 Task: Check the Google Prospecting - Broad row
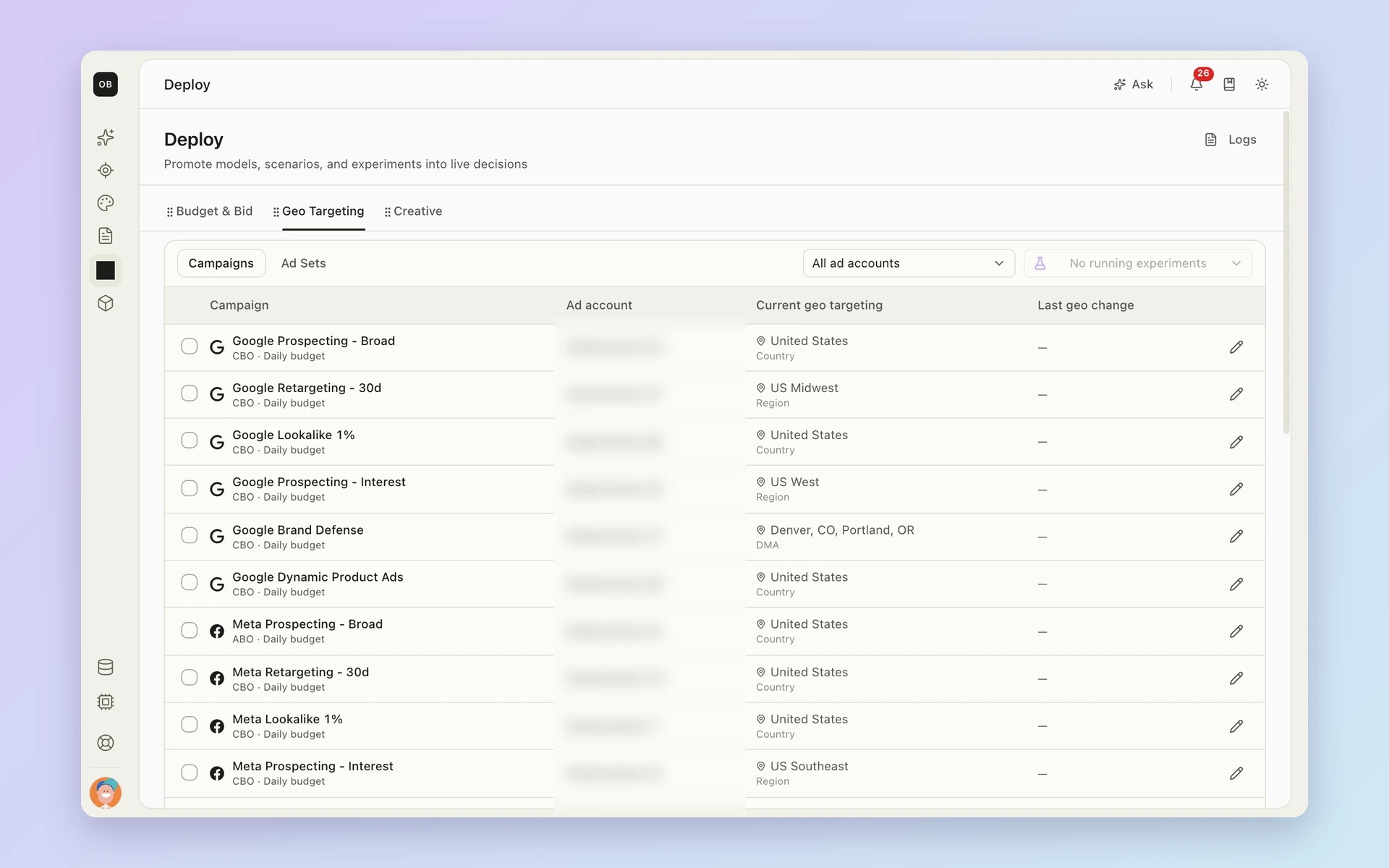click(190, 346)
